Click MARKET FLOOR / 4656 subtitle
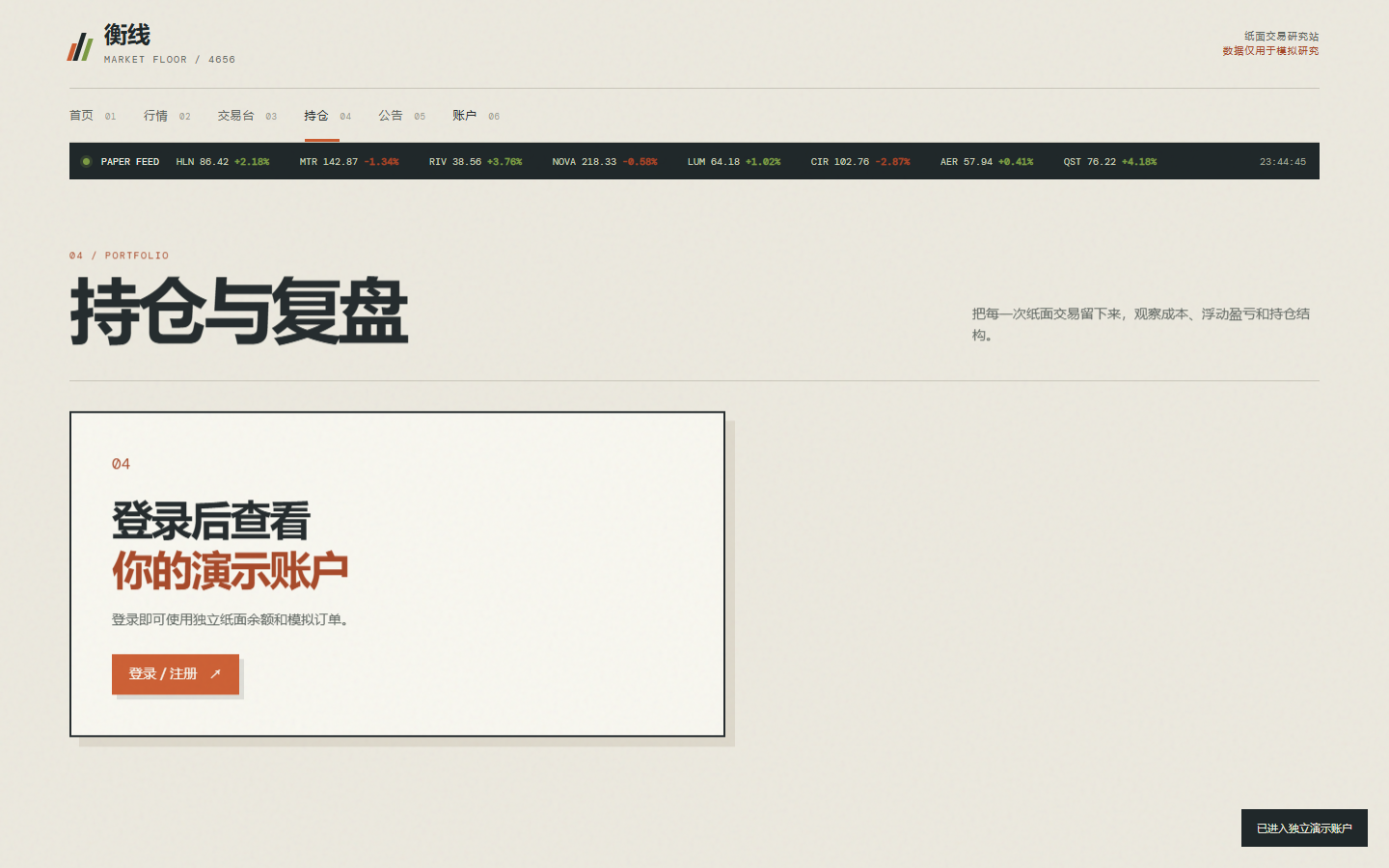The image size is (1389, 868). click(170, 60)
